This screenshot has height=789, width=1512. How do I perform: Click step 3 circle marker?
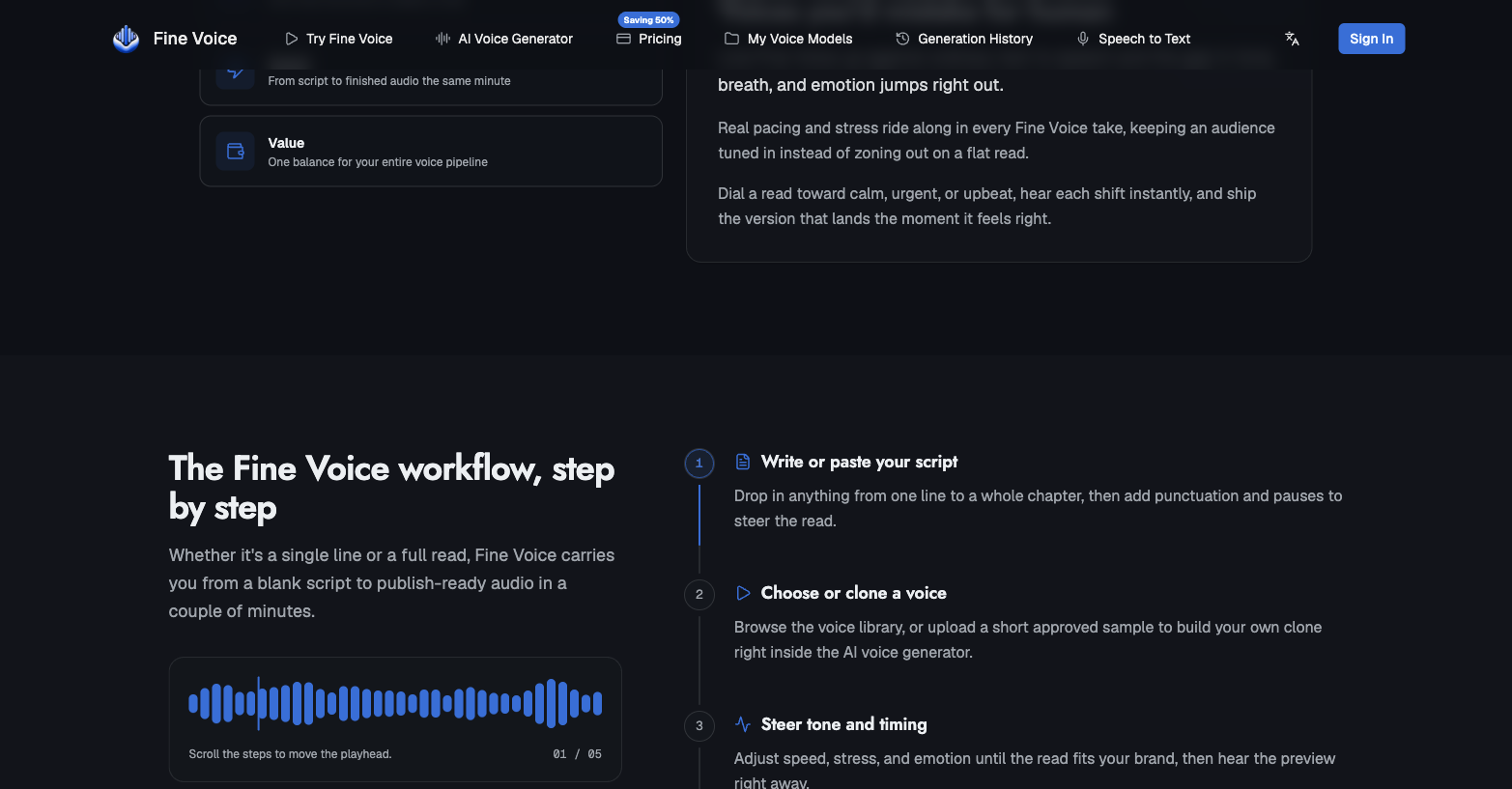coord(699,726)
